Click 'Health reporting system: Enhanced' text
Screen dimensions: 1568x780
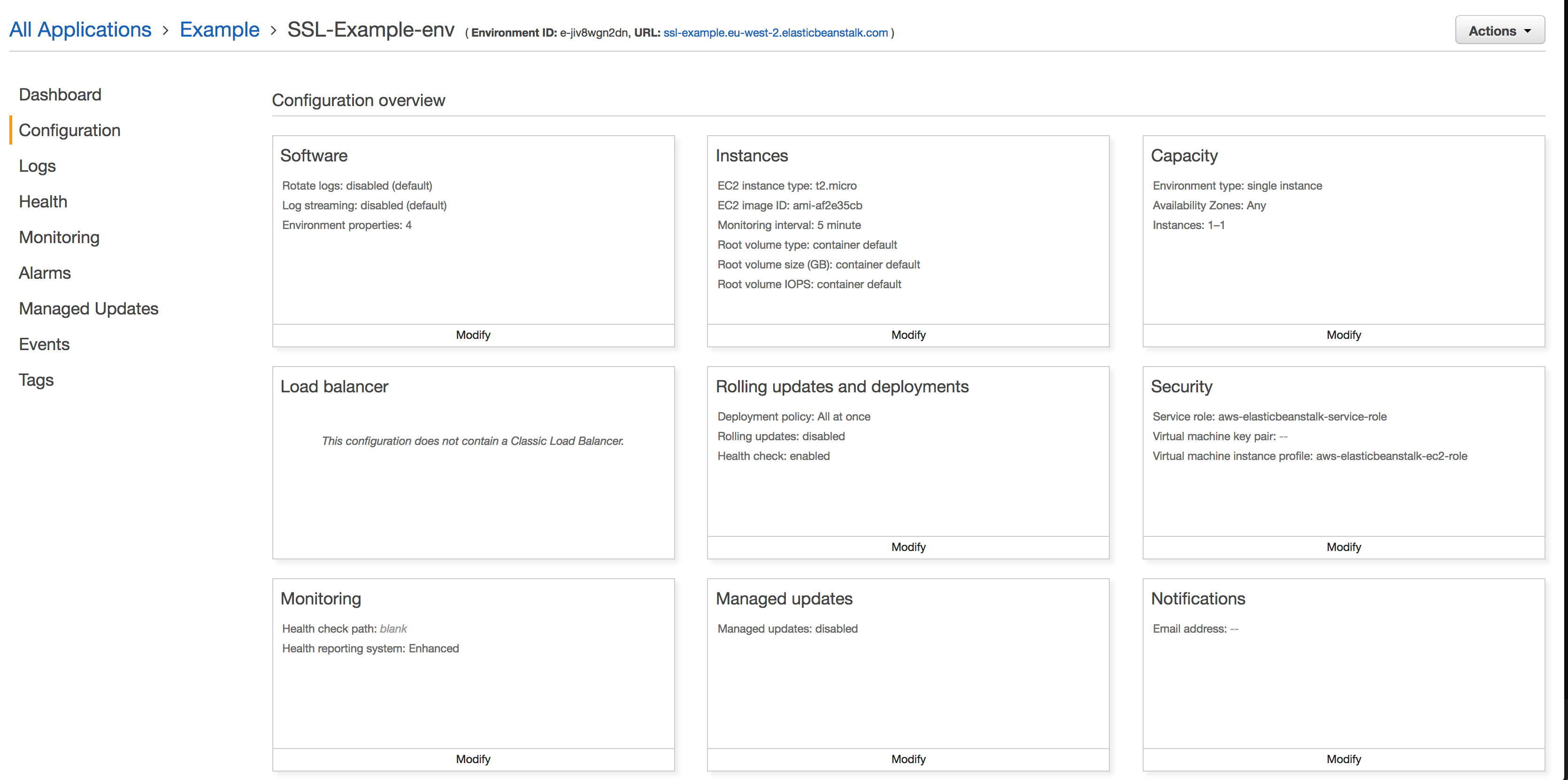(x=371, y=649)
